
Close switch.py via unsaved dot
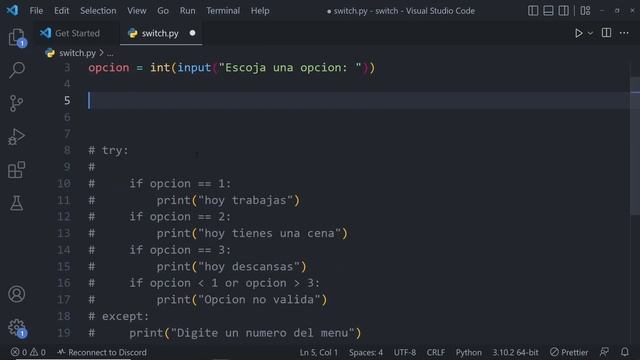coord(192,33)
